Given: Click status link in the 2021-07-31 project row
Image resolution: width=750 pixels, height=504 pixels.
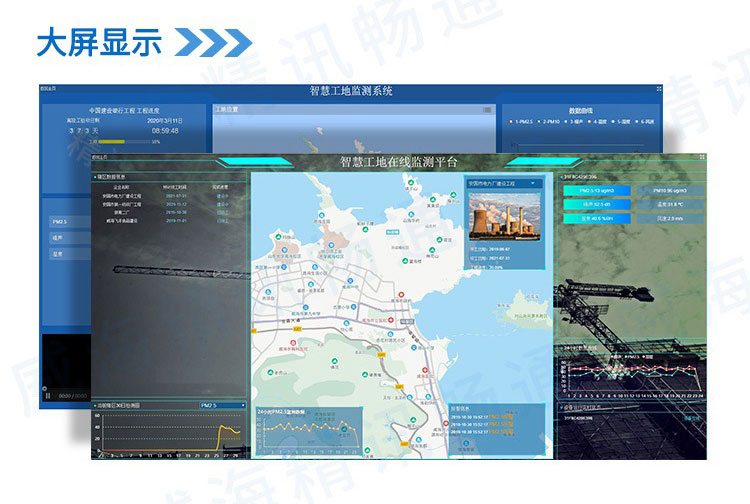Looking at the screenshot, I should pyautogui.click(x=223, y=196).
